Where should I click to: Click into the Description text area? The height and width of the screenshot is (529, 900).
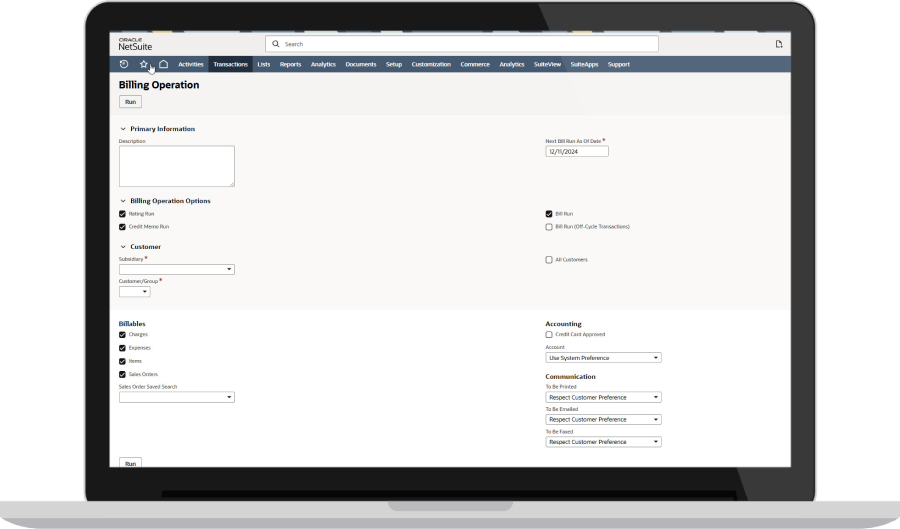176,166
